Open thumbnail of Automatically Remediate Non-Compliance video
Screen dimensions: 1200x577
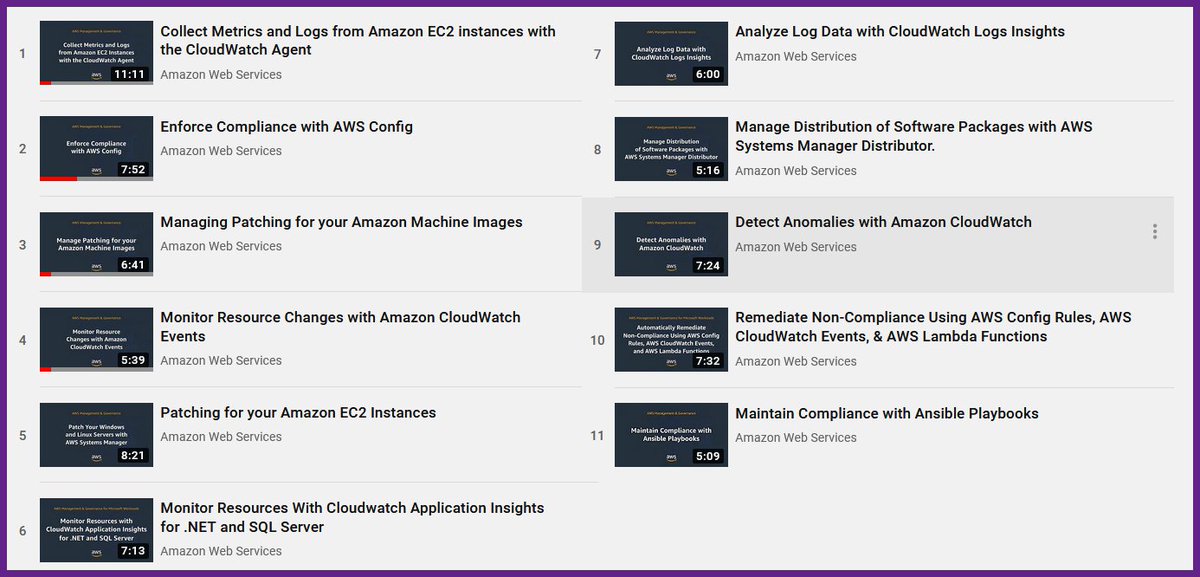point(671,340)
